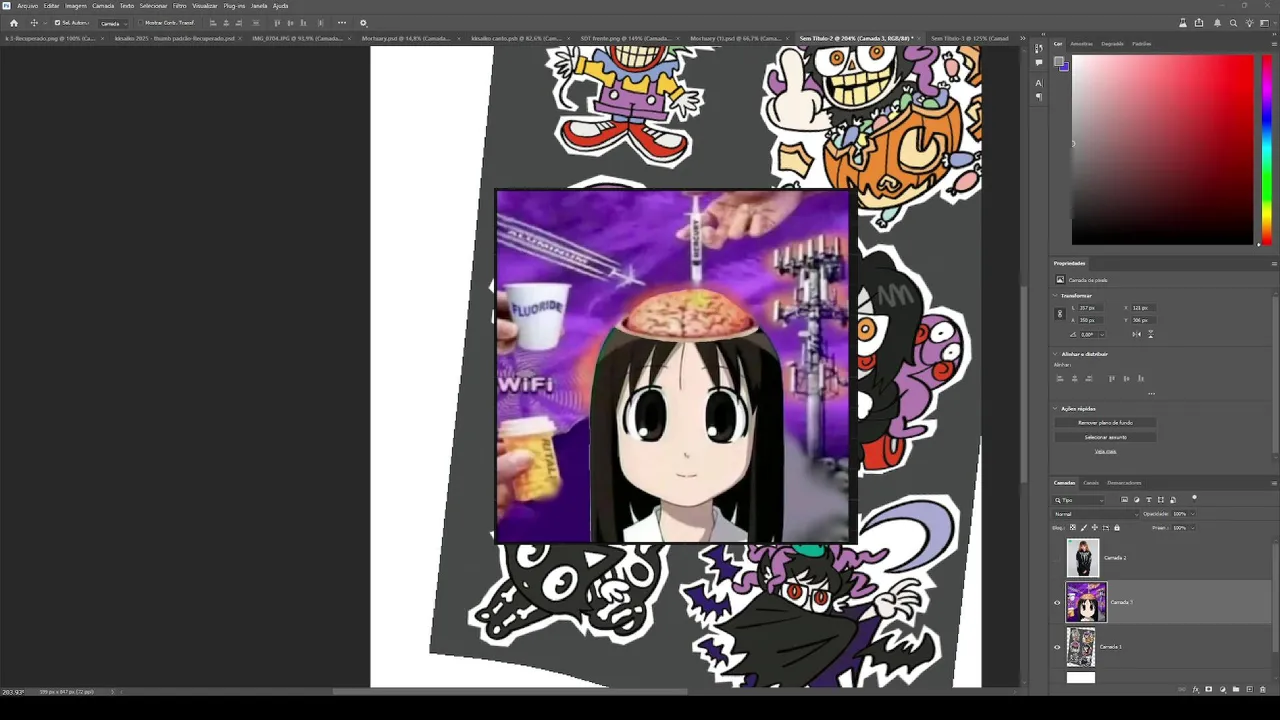Click the new adjustment layer icon
Viewport: 1280px width, 720px height.
(x=1222, y=689)
